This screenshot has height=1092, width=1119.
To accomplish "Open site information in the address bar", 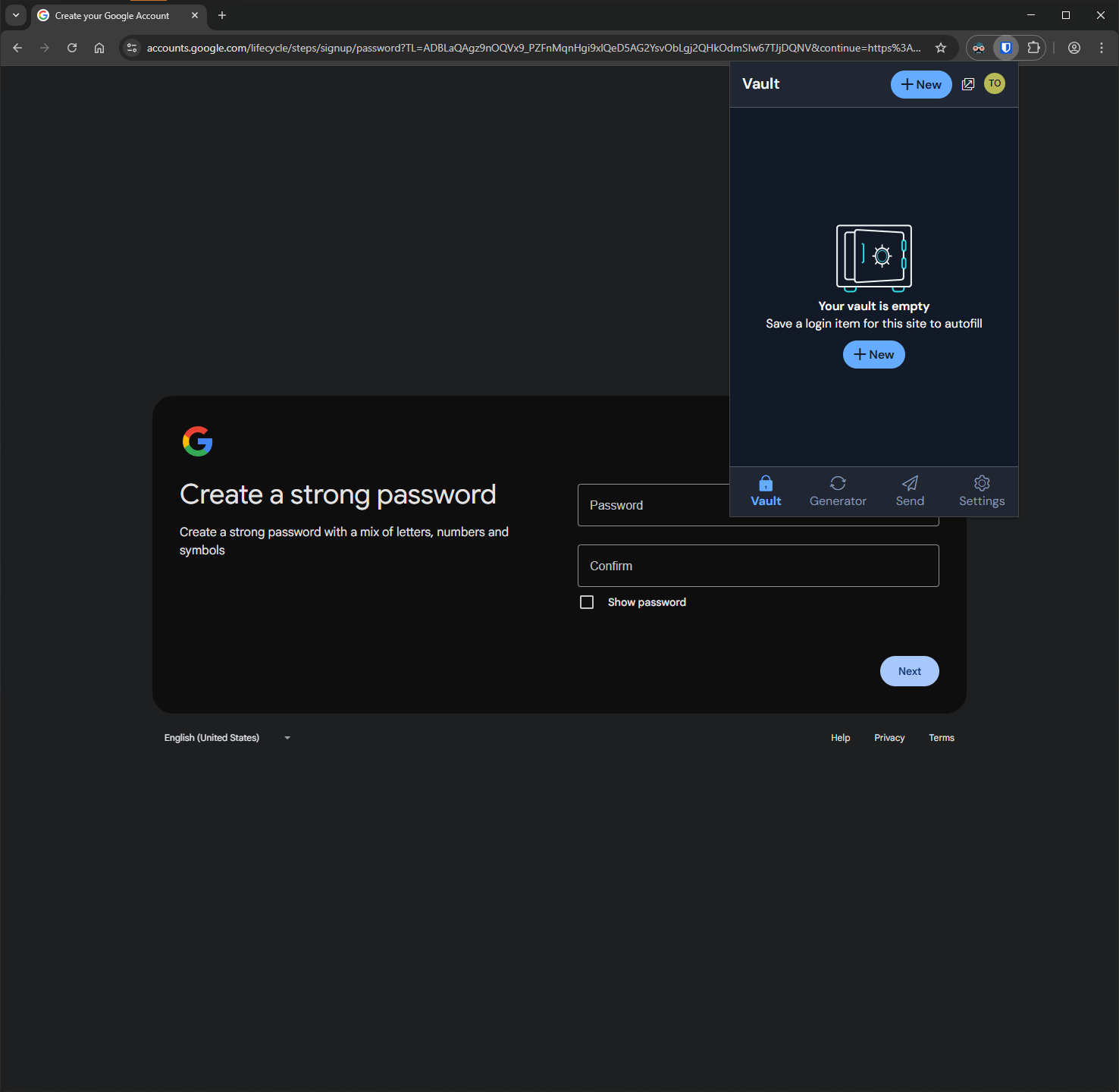I will click(131, 47).
